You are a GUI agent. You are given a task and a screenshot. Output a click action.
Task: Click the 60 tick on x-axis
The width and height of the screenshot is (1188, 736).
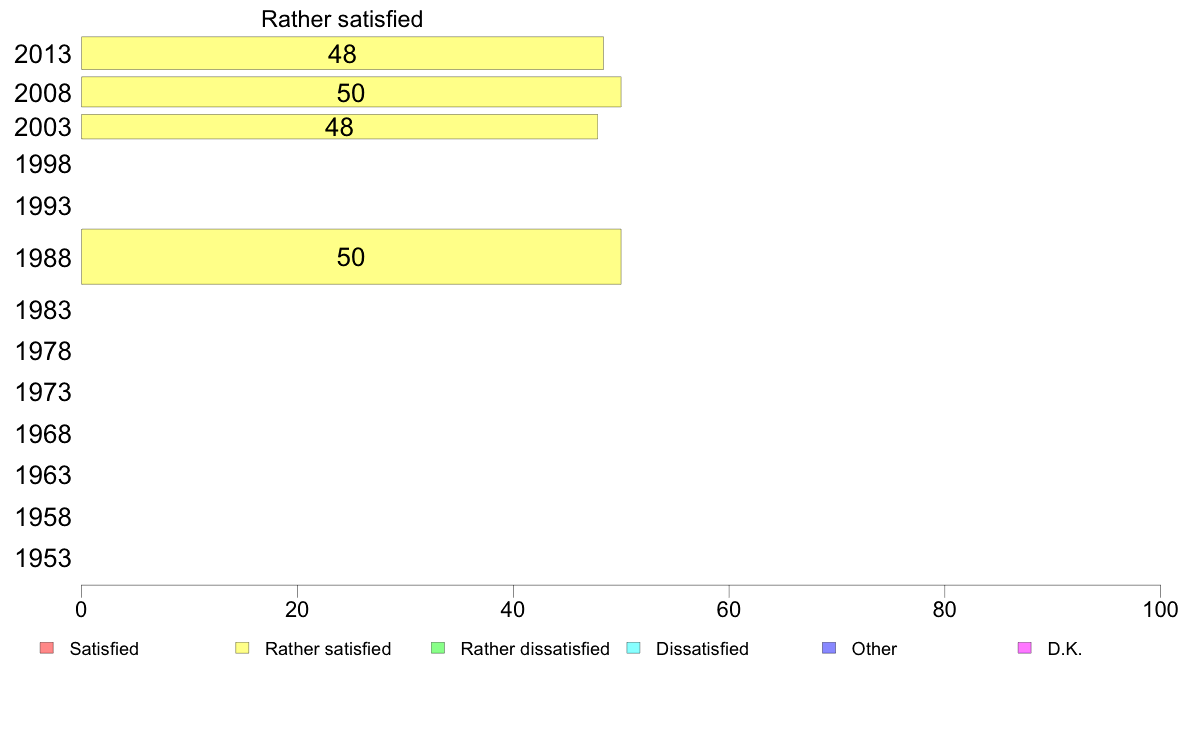coord(729,609)
